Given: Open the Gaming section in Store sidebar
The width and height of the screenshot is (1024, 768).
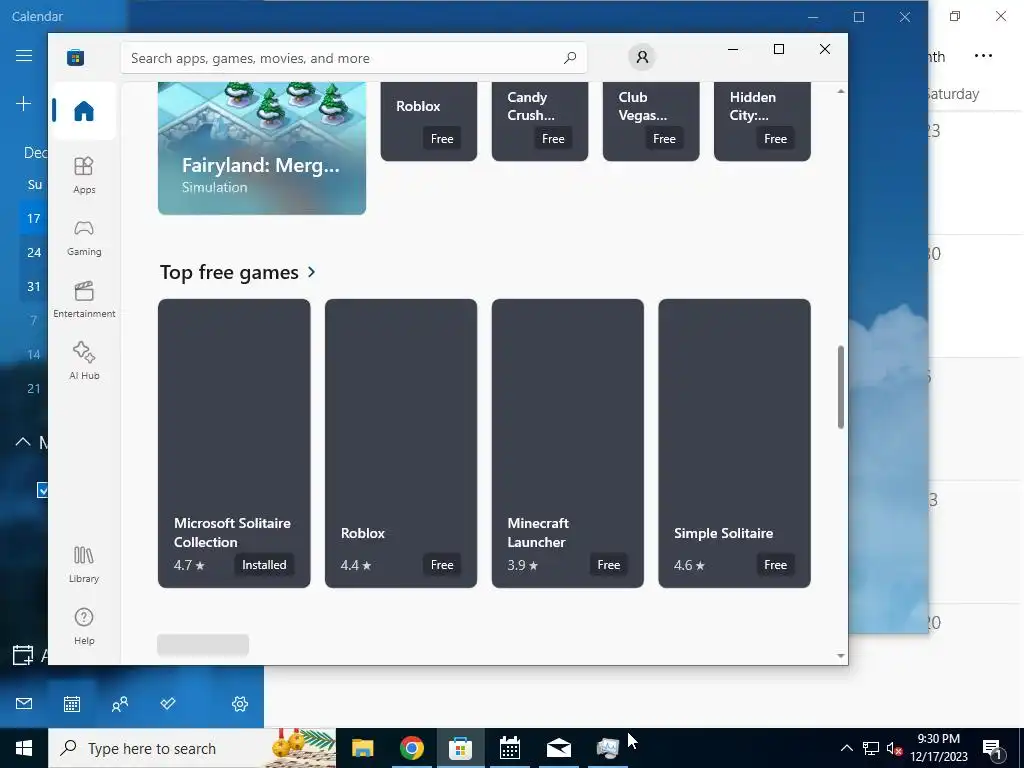Looking at the screenshot, I should click(x=84, y=238).
